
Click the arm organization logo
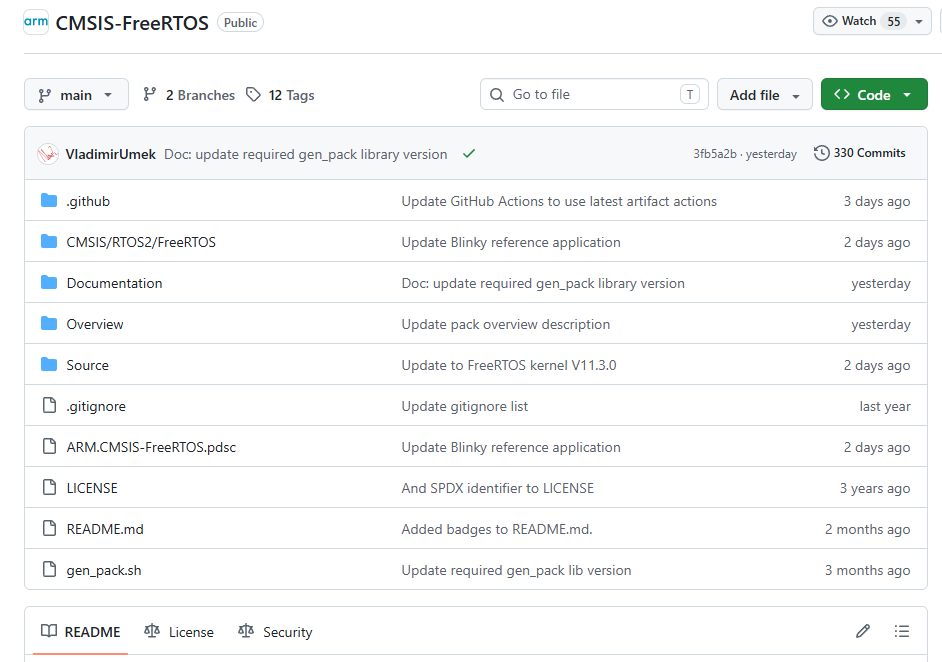36,22
